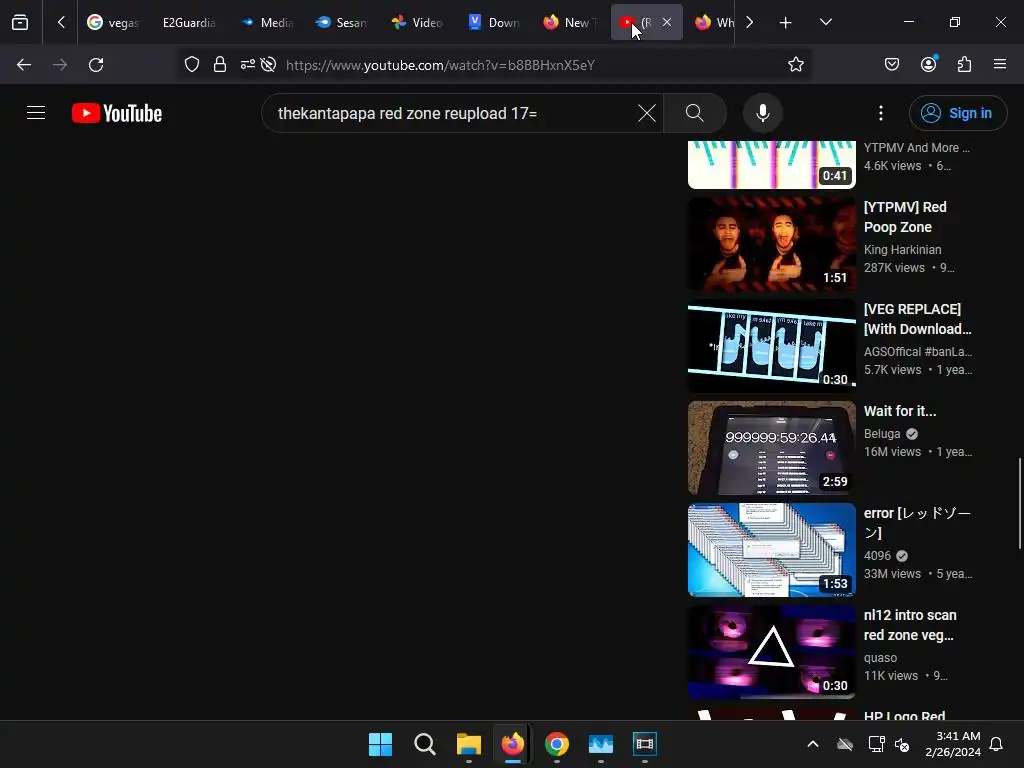Screen dimensions: 1024x768
Task: Open King Harkinian channel name
Action: [x=903, y=250]
